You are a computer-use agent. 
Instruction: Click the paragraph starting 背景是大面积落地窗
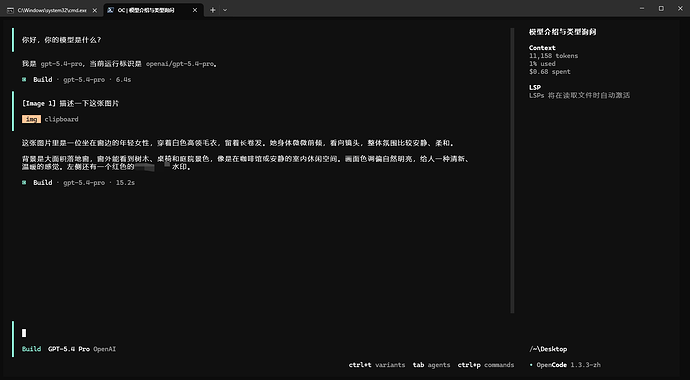(246, 163)
